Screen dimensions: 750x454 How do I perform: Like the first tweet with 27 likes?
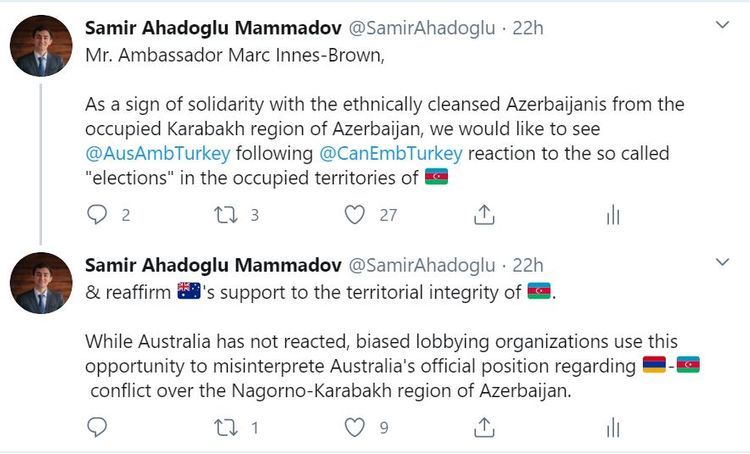354,215
